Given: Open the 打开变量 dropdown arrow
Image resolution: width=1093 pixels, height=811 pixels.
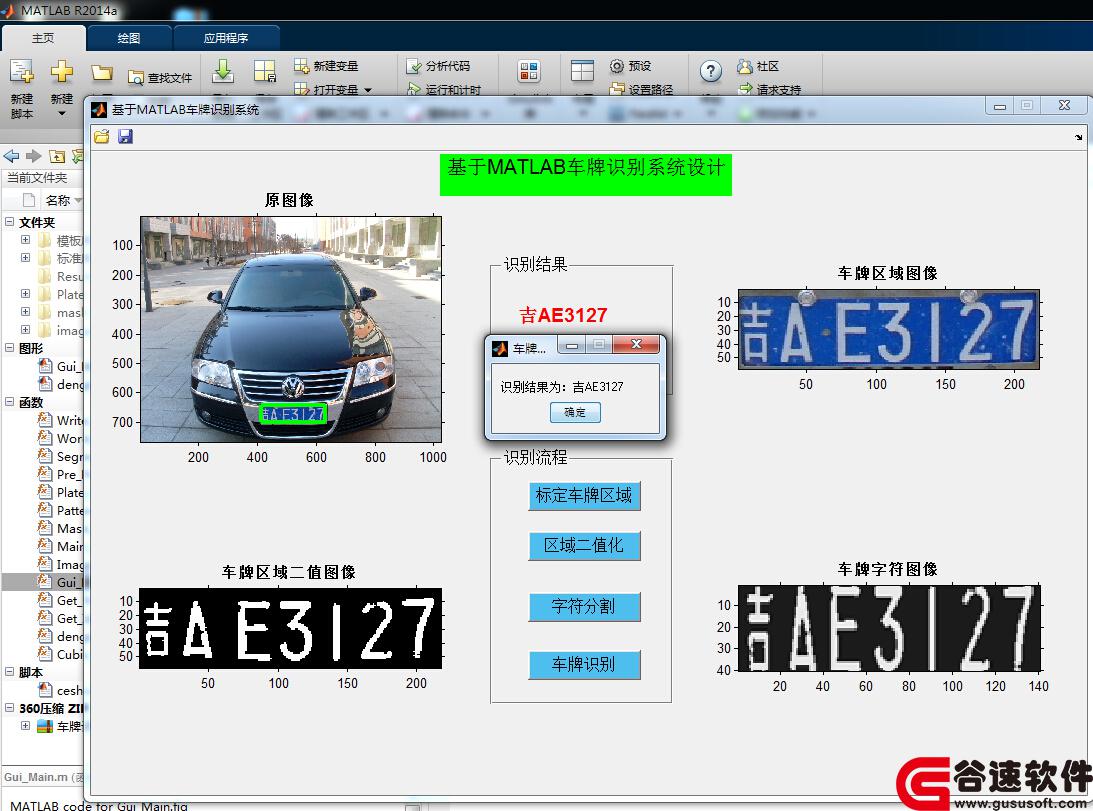Looking at the screenshot, I should (x=367, y=90).
